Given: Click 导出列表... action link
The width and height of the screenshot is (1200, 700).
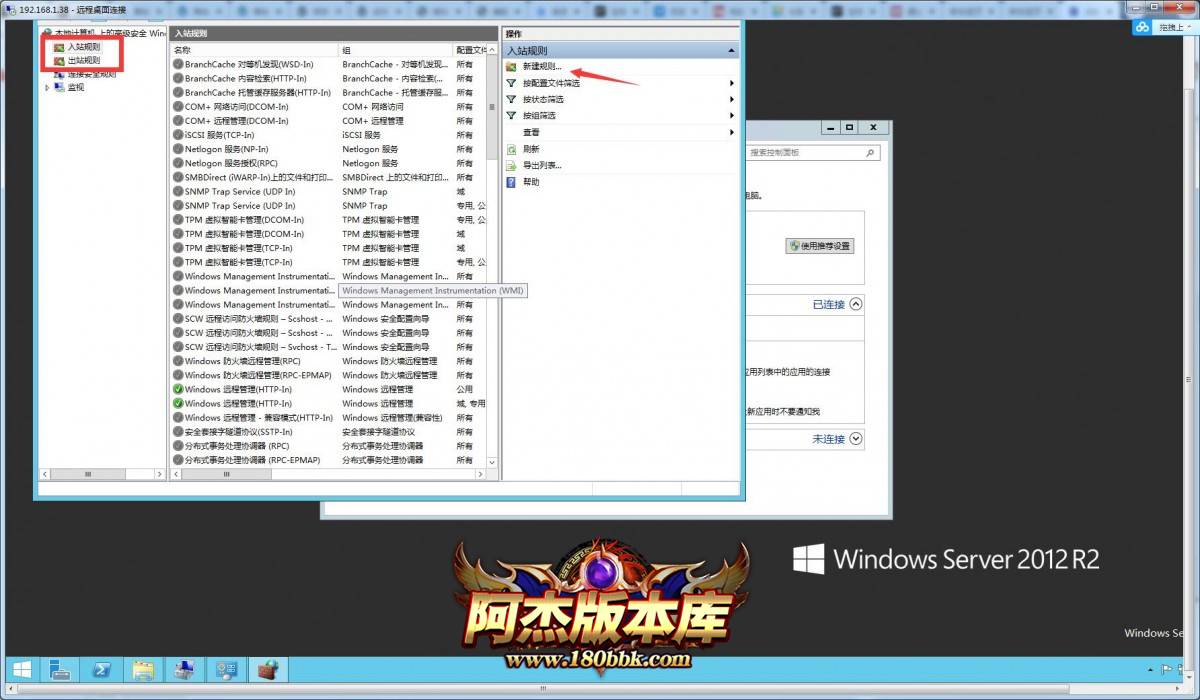Looking at the screenshot, I should tap(542, 165).
